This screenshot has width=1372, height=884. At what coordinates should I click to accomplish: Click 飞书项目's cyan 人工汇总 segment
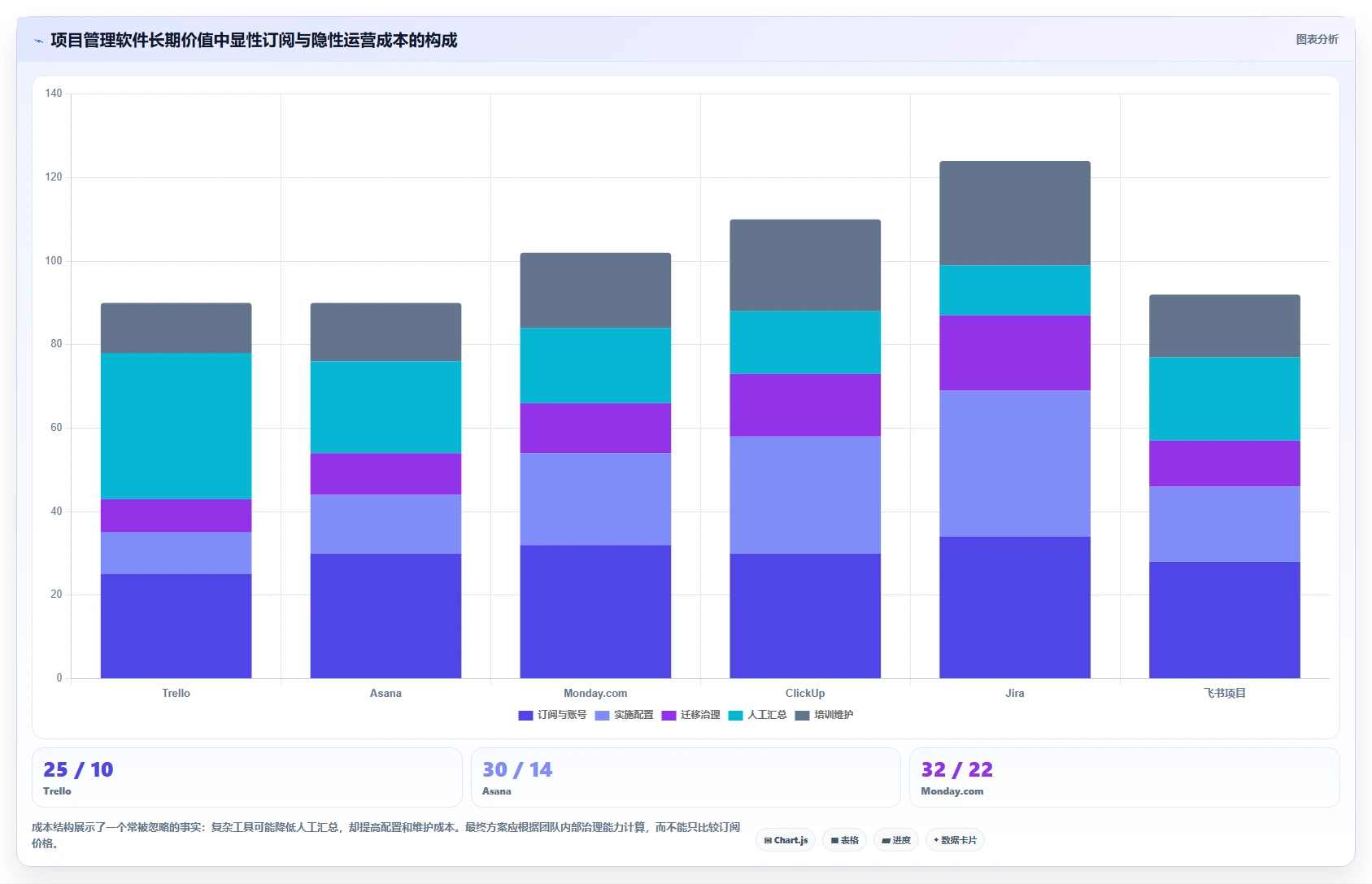pos(1225,399)
